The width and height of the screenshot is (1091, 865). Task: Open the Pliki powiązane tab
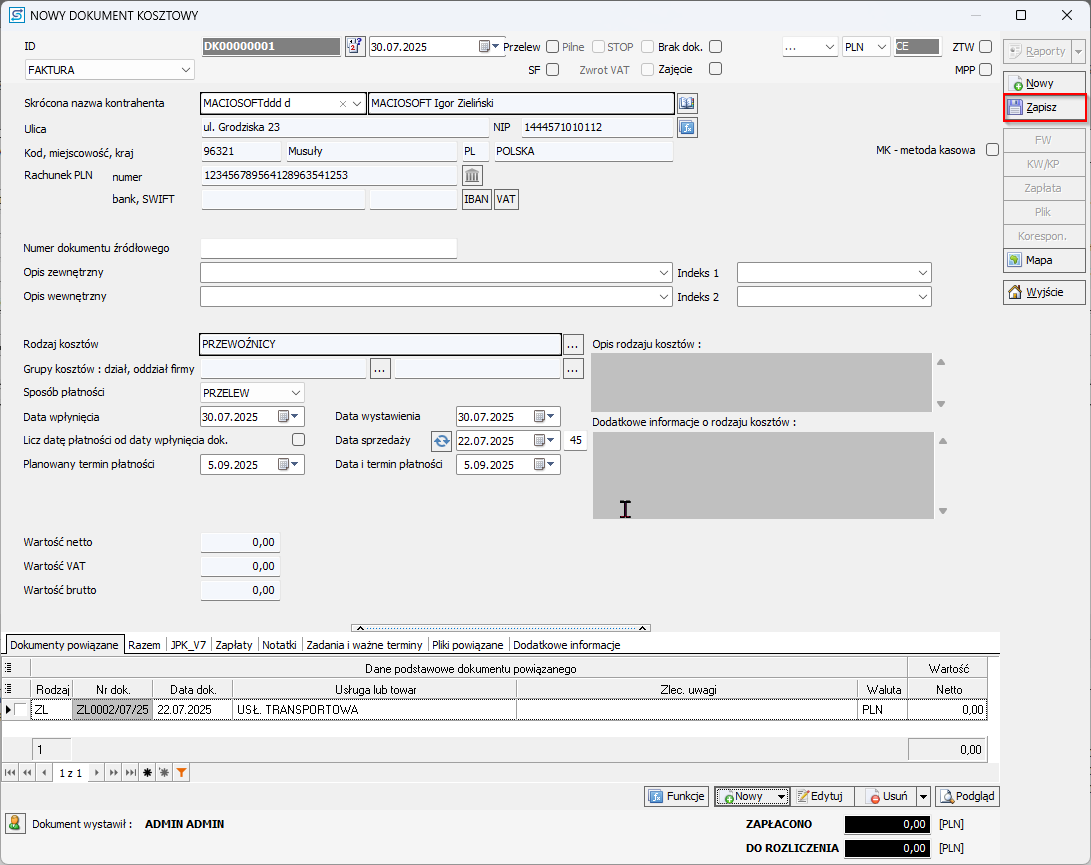click(x=469, y=645)
